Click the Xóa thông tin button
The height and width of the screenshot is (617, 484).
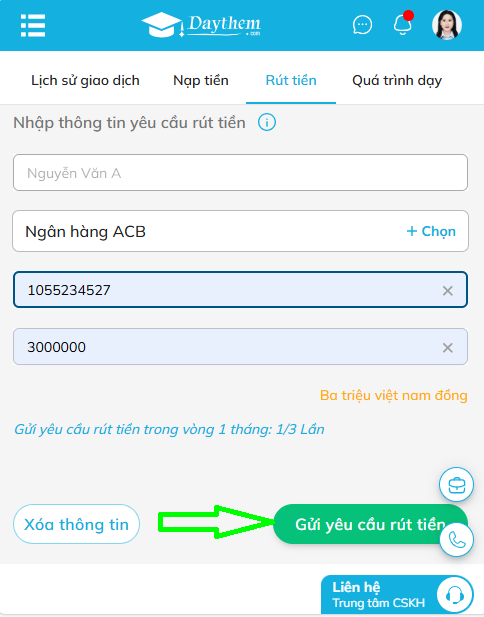tap(76, 524)
